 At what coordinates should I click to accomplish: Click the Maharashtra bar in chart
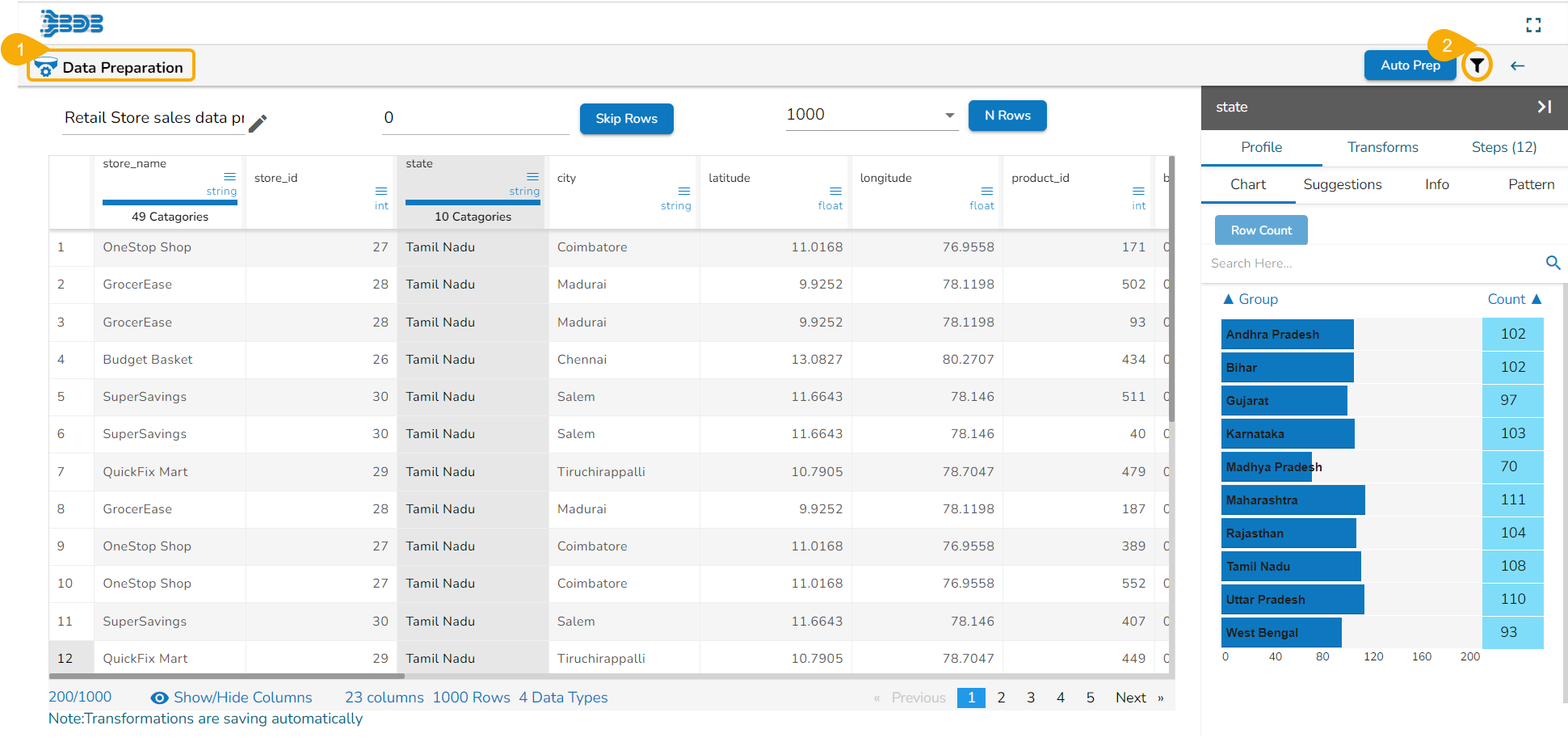(1293, 500)
